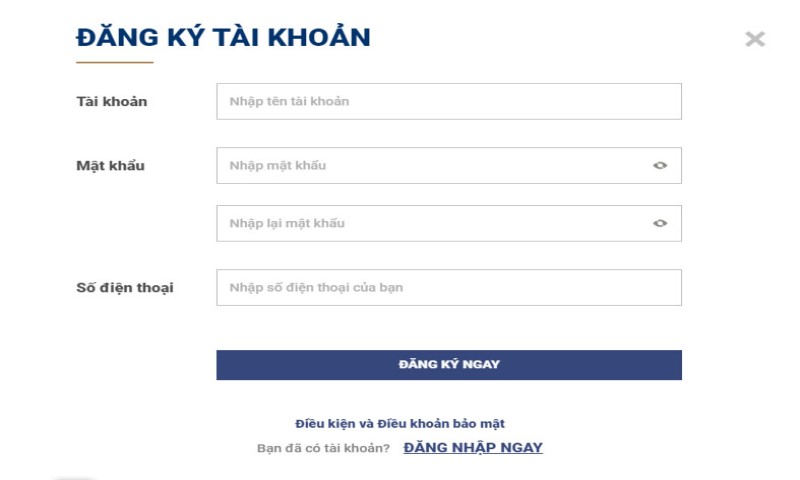Click the 'Nhập số điện thoại của bạn' placeholder
800x480 pixels.
(316, 287)
